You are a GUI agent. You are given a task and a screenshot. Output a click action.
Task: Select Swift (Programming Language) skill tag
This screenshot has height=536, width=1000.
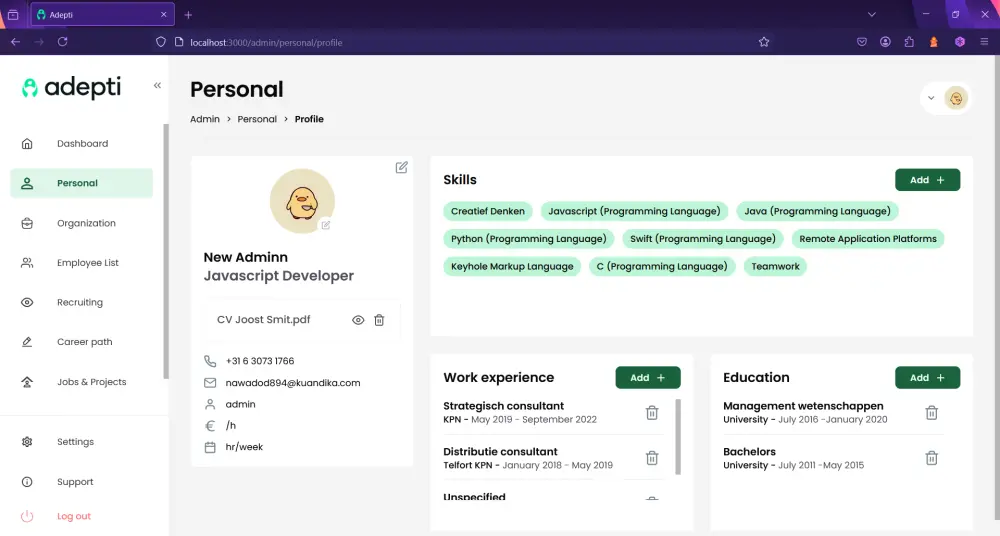tap(703, 239)
